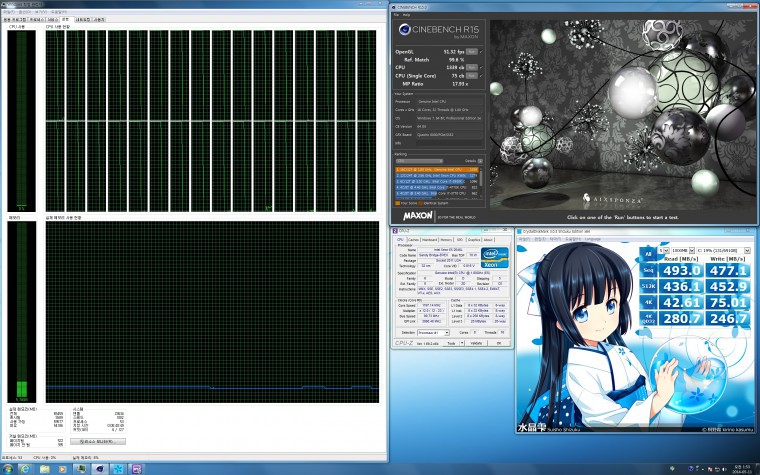The height and width of the screenshot is (475, 760).
Task: Click the Seq read value 493.0
Action: [x=682, y=270]
